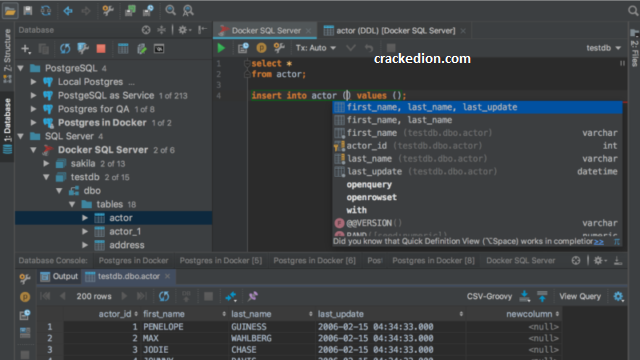640x360 pixels.
Task: Switch to the Docker SQL Server editor tab
Action: pyautogui.click(x=265, y=31)
